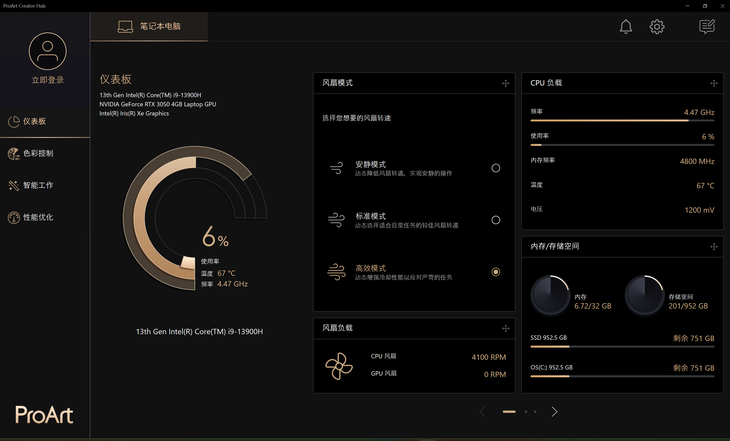Click the 内存 usage dial

tap(550, 295)
